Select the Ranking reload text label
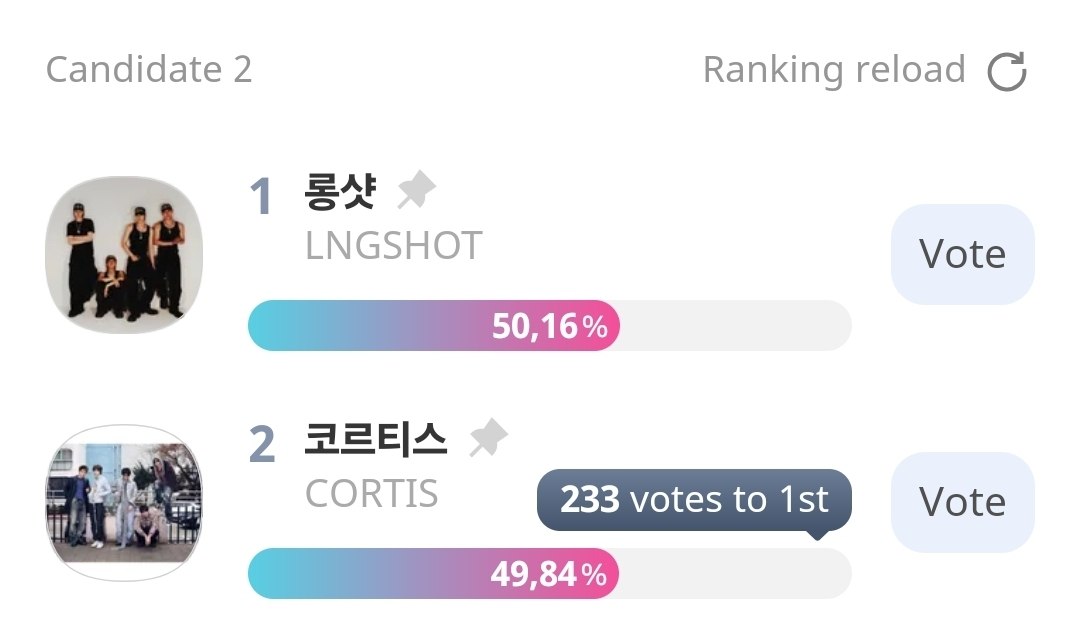 click(834, 70)
